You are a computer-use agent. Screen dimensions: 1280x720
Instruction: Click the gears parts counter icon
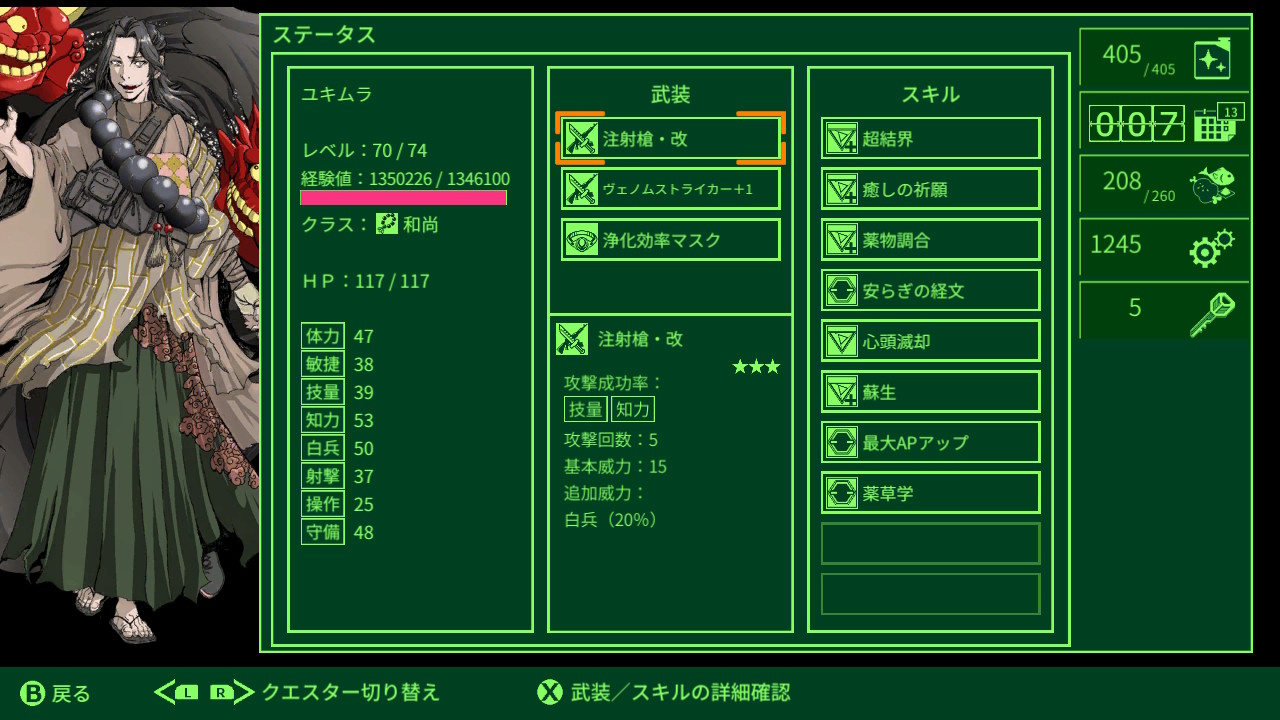click(x=1212, y=248)
